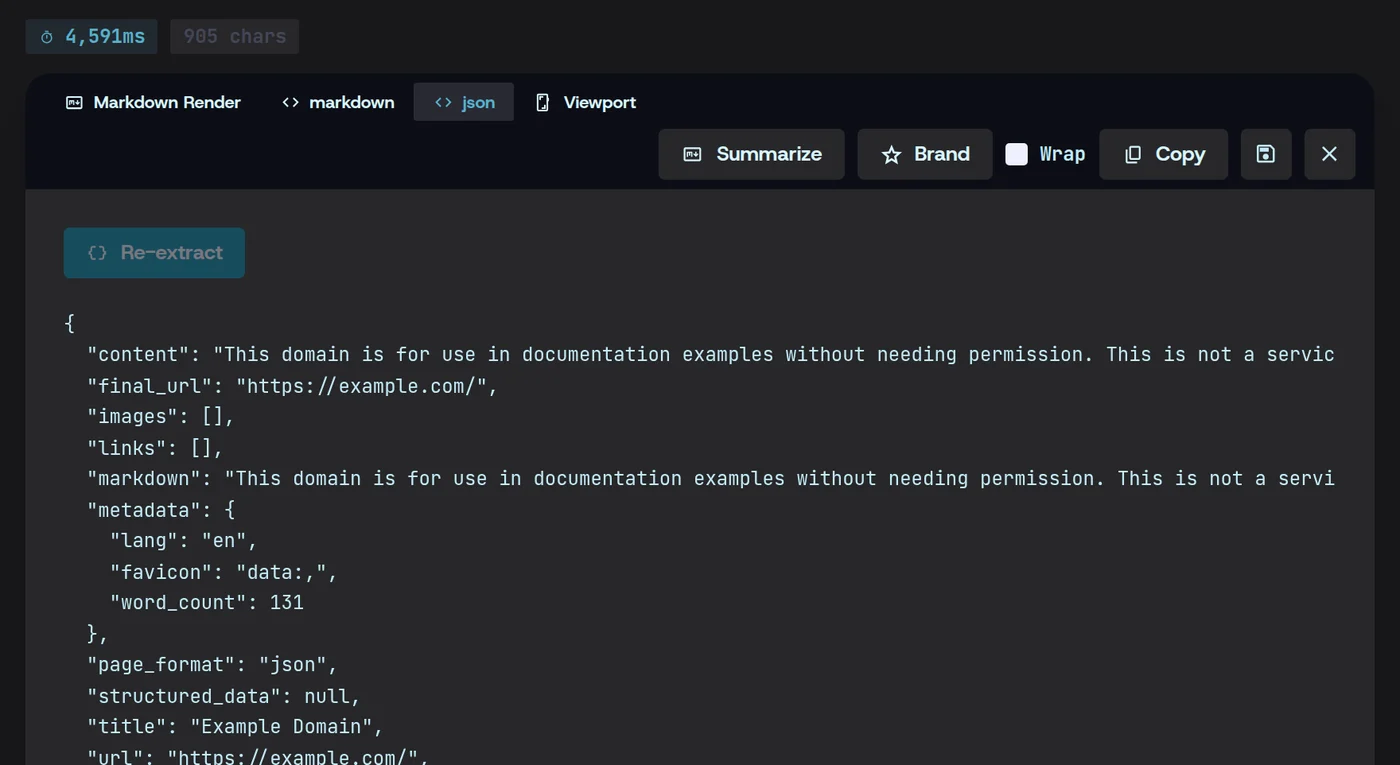Click the "word_count": 131 line
1400x765 pixels.
pos(206,603)
